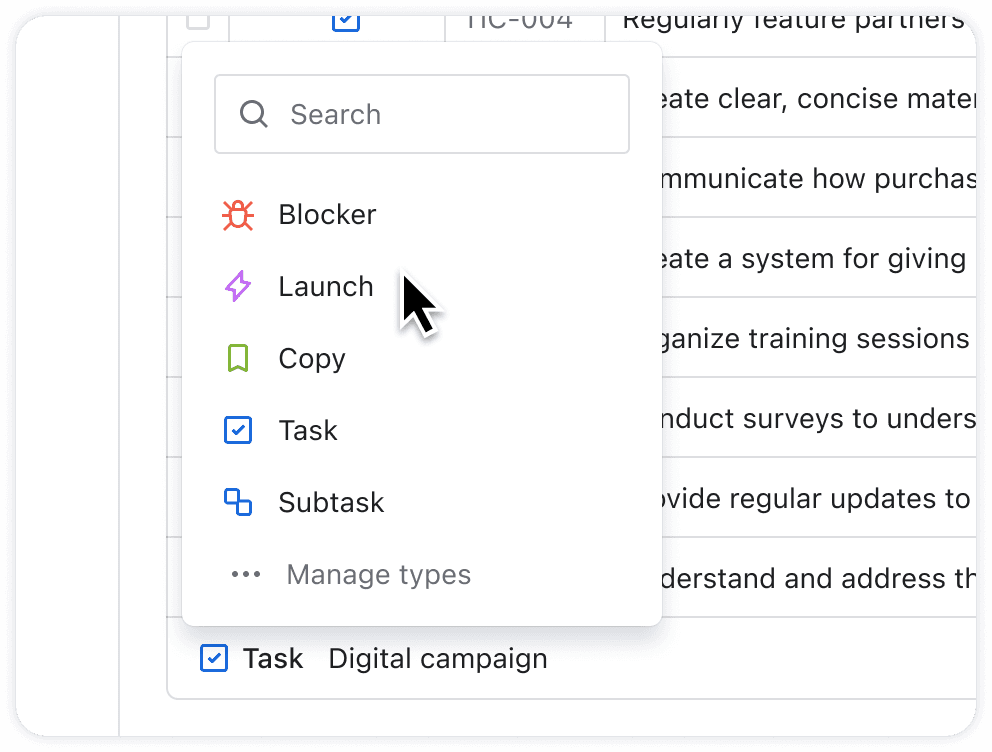Click the Launch lightning bolt icon
The image size is (992, 752).
pyautogui.click(x=237, y=286)
